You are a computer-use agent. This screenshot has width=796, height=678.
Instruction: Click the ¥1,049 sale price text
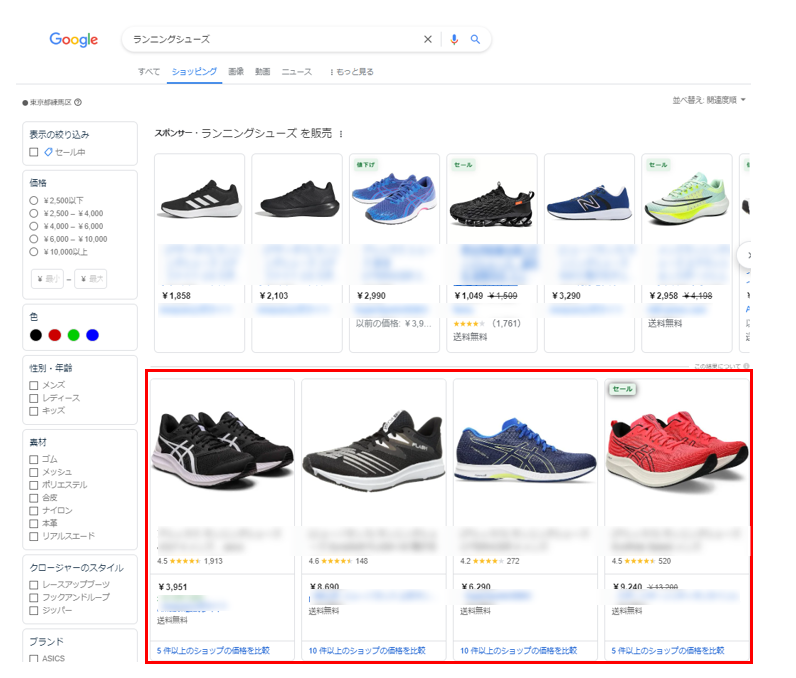click(x=469, y=296)
